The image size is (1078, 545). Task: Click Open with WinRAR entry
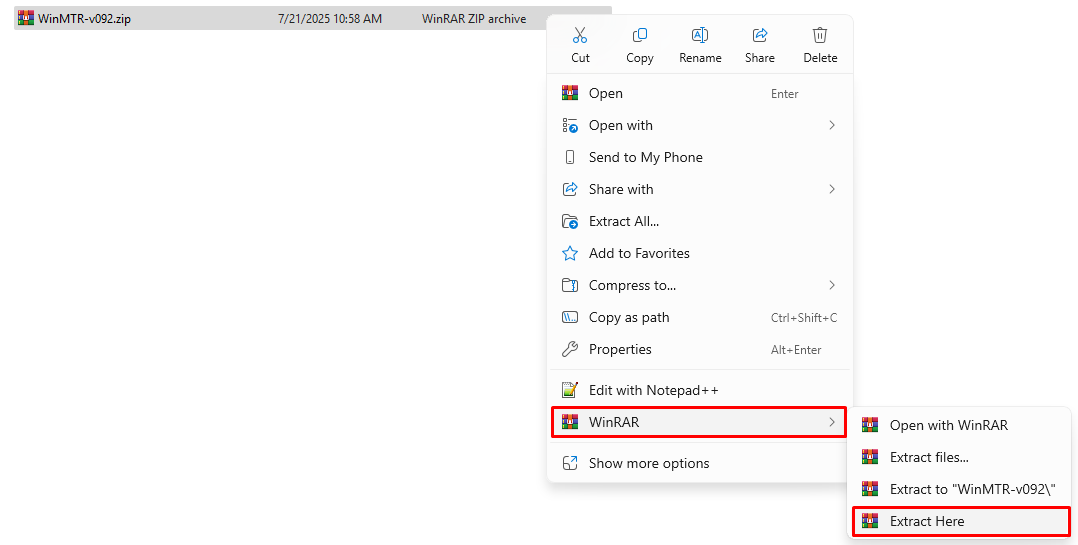(948, 425)
